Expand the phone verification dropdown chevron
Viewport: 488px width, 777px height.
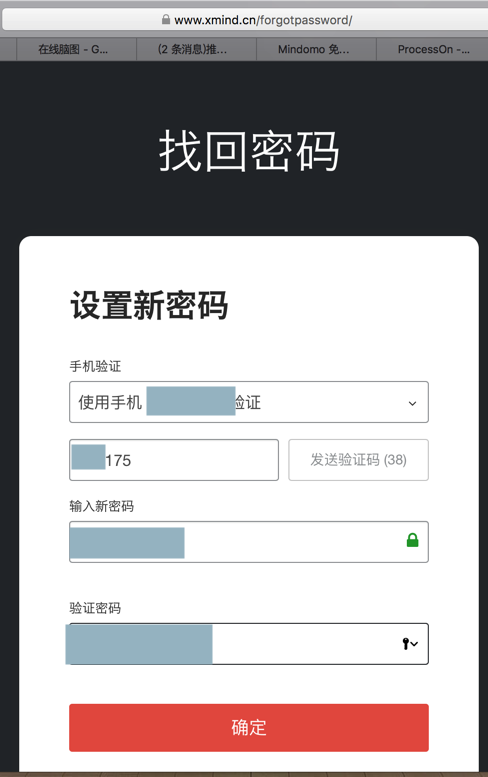pos(412,403)
